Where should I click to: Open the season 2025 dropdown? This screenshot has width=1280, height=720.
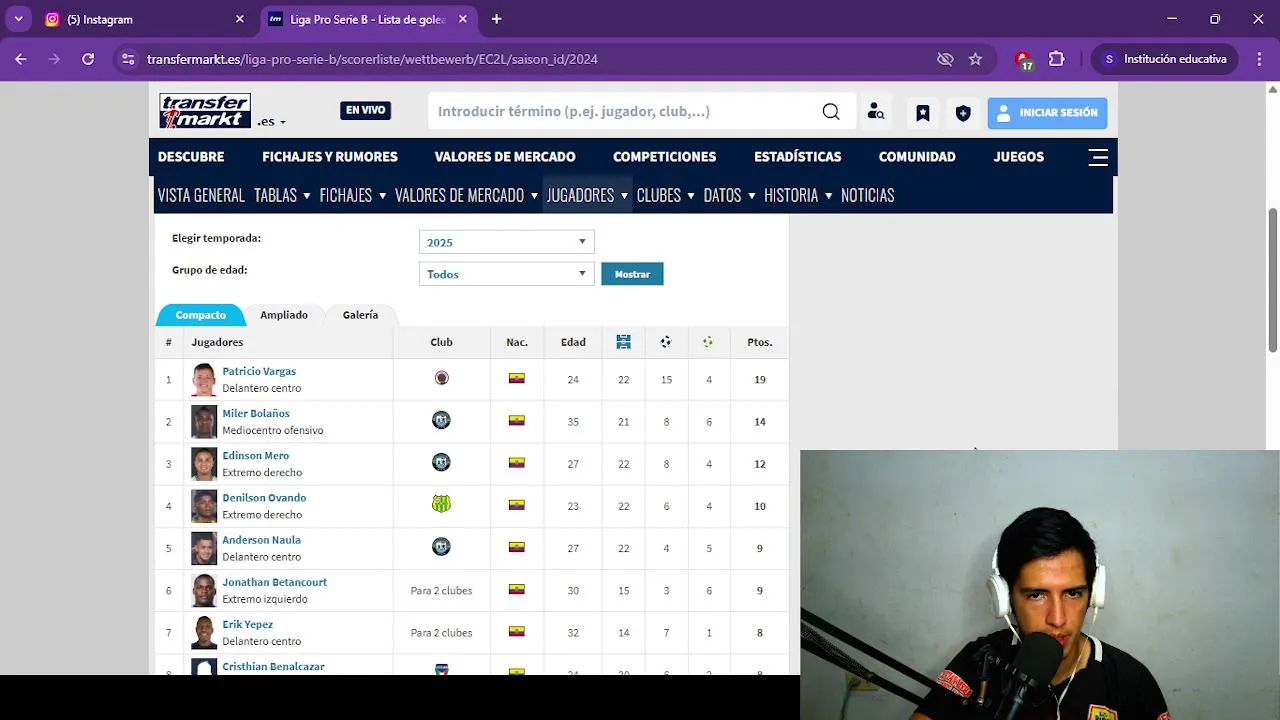click(506, 242)
